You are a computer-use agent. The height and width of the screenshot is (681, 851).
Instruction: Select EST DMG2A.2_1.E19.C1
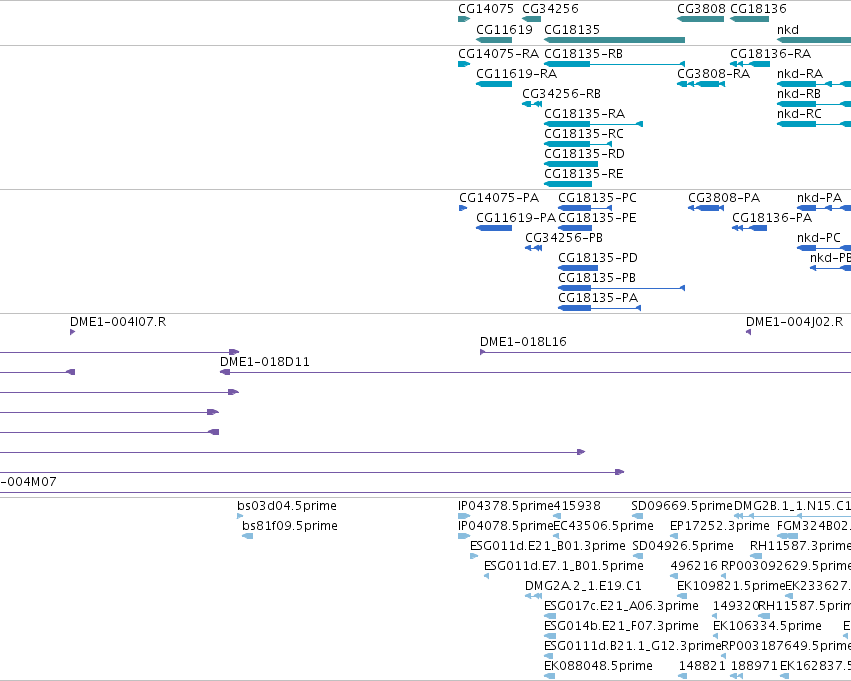coord(583,587)
